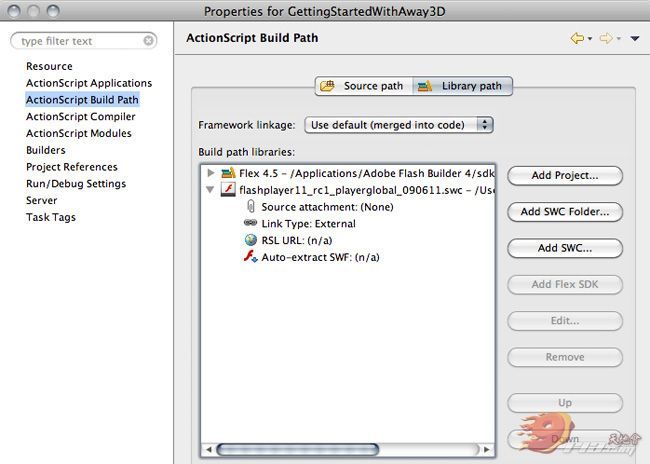Select ActionScript Applications in the sidebar
Viewport: 650px width, 464px height.
pos(89,83)
